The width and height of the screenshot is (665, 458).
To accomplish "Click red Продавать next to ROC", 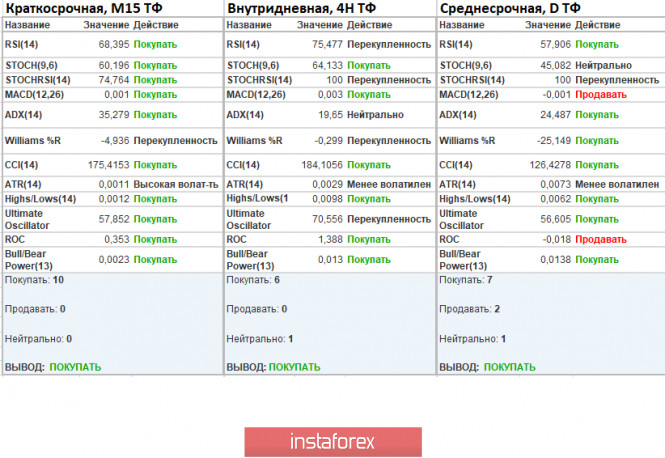I will (x=601, y=239).
